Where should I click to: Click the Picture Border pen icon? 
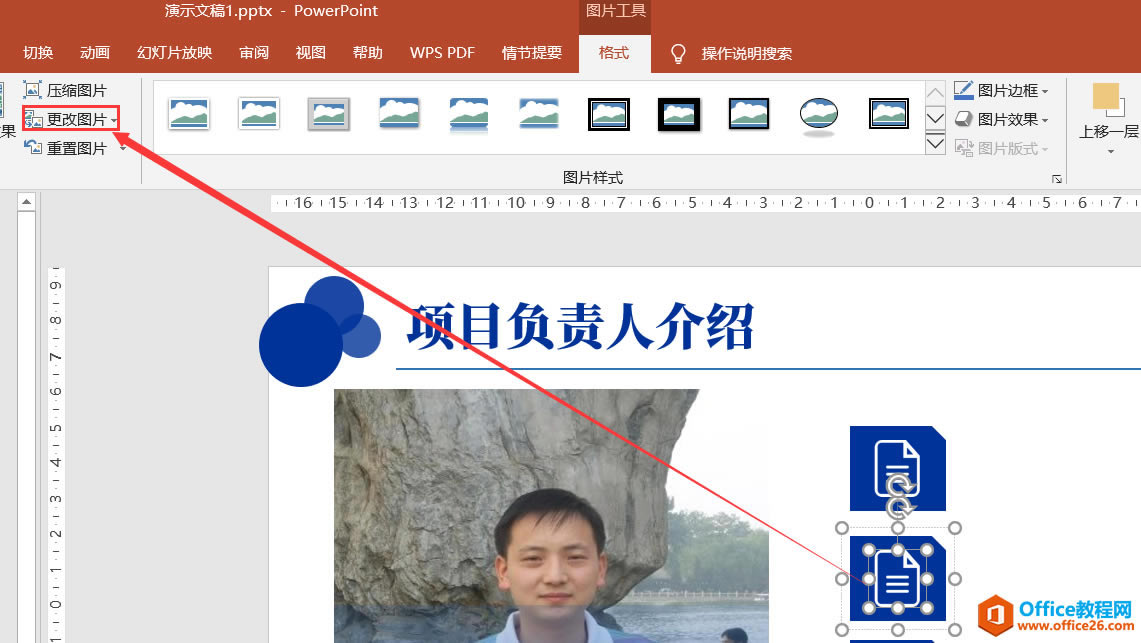coord(963,88)
